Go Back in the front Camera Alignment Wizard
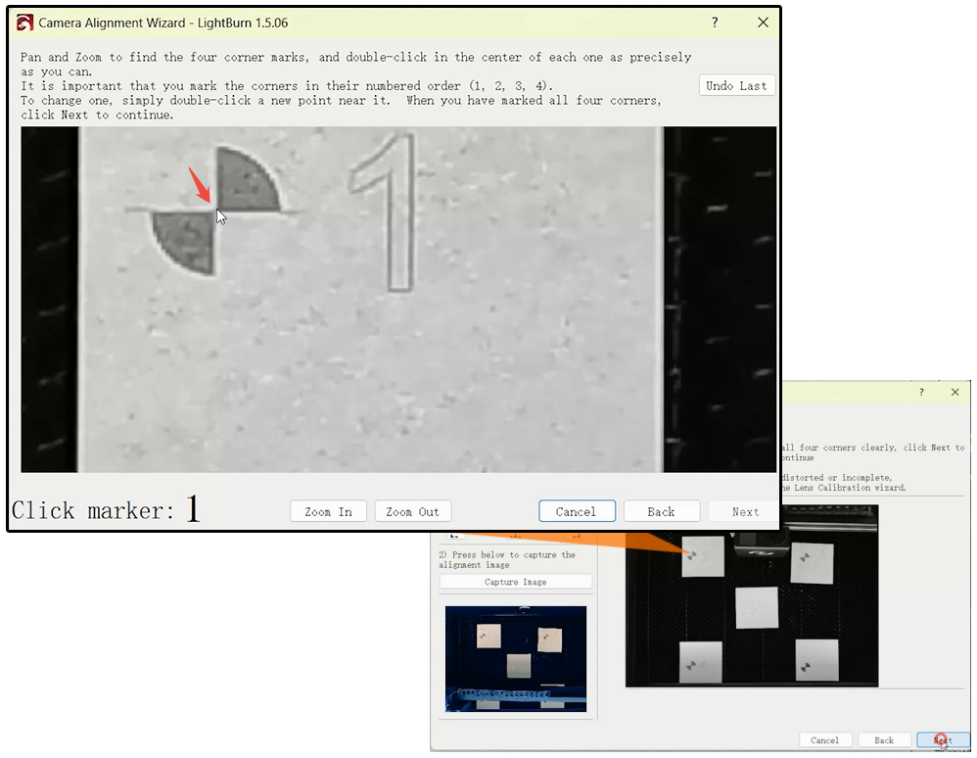The image size is (977, 758). (x=661, y=511)
